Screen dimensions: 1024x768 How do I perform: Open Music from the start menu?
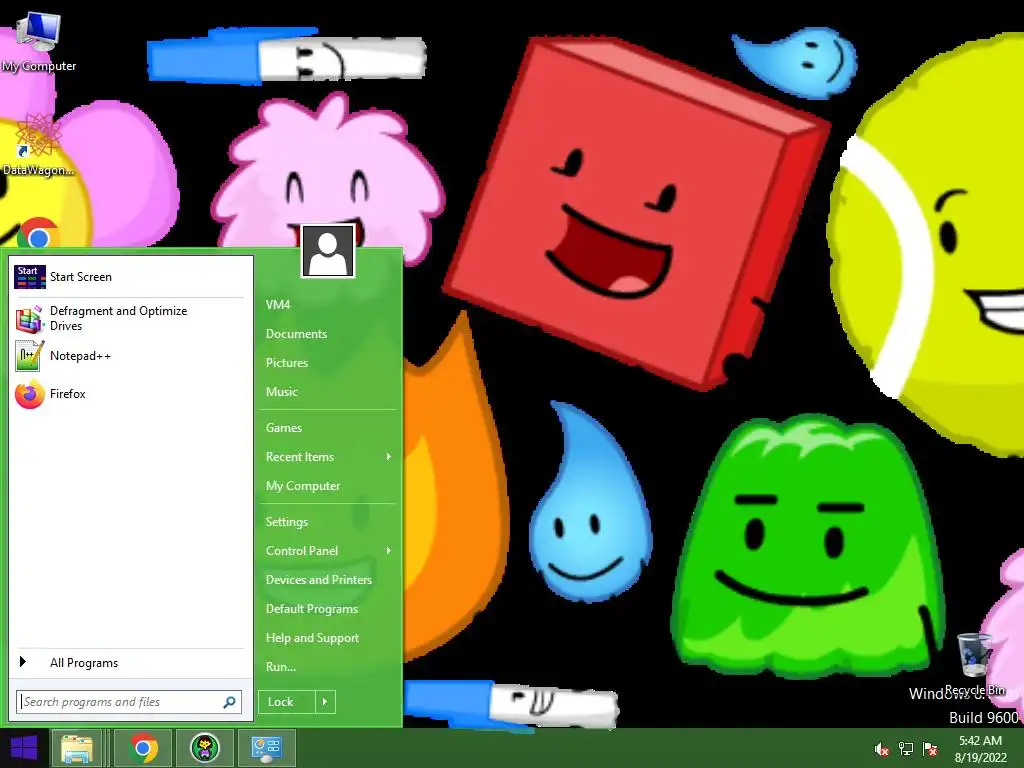pos(281,392)
